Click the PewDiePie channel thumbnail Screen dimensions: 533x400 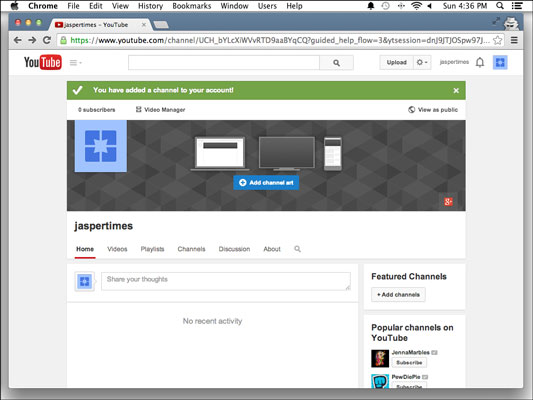point(380,381)
